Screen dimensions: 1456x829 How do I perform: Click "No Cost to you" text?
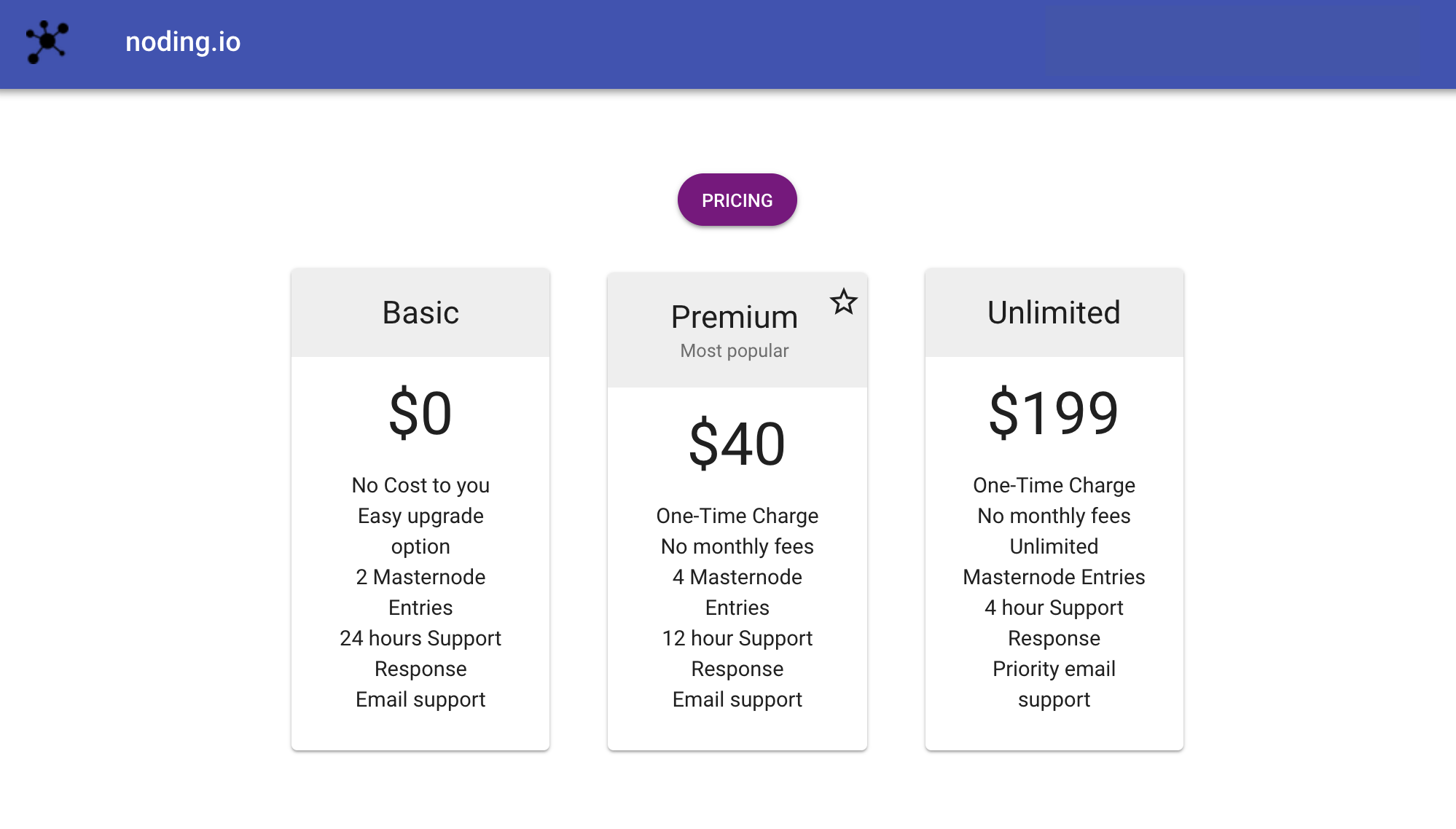tap(420, 485)
